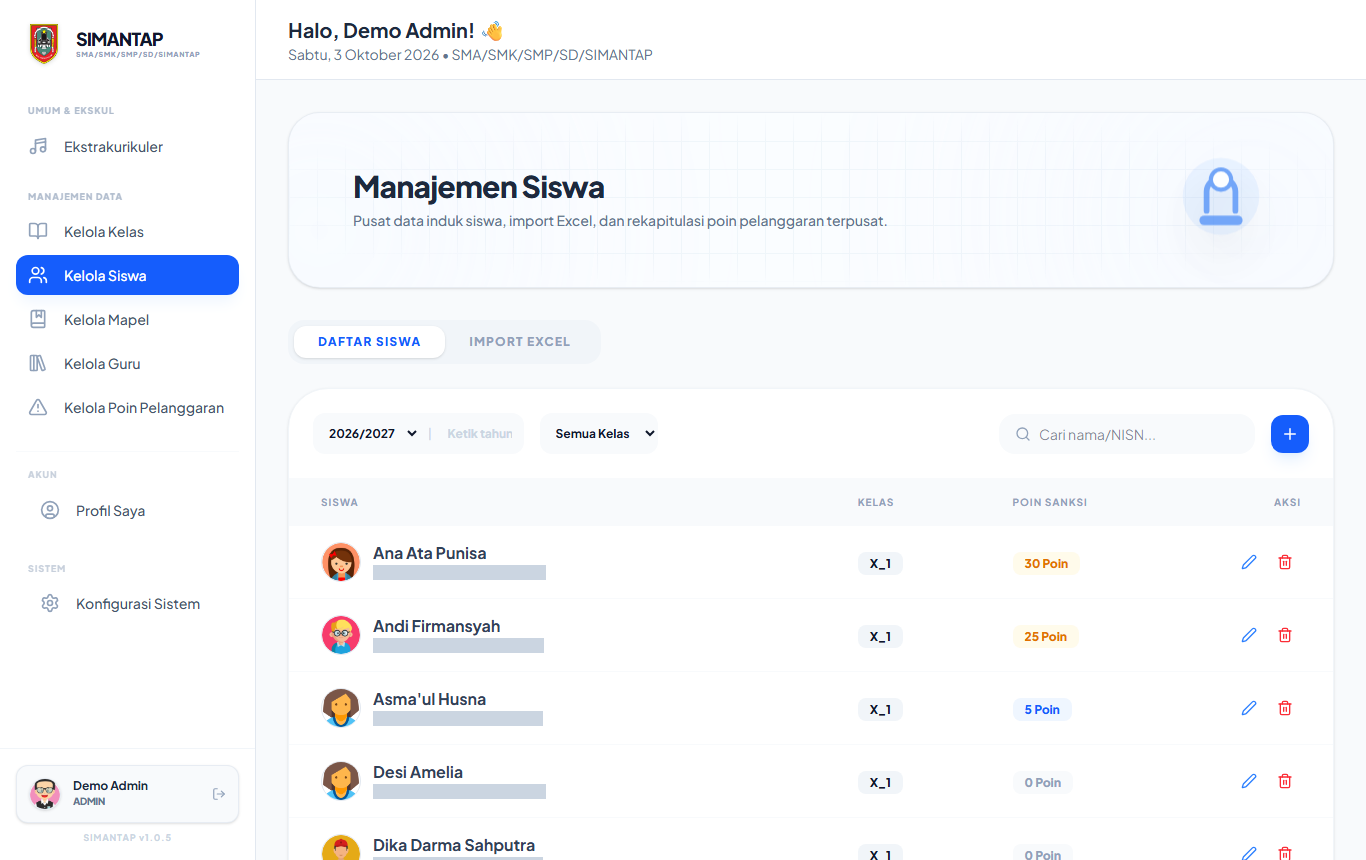Click the Ketik tahun input field
Image resolution: width=1366 pixels, height=860 pixels.
click(x=480, y=434)
